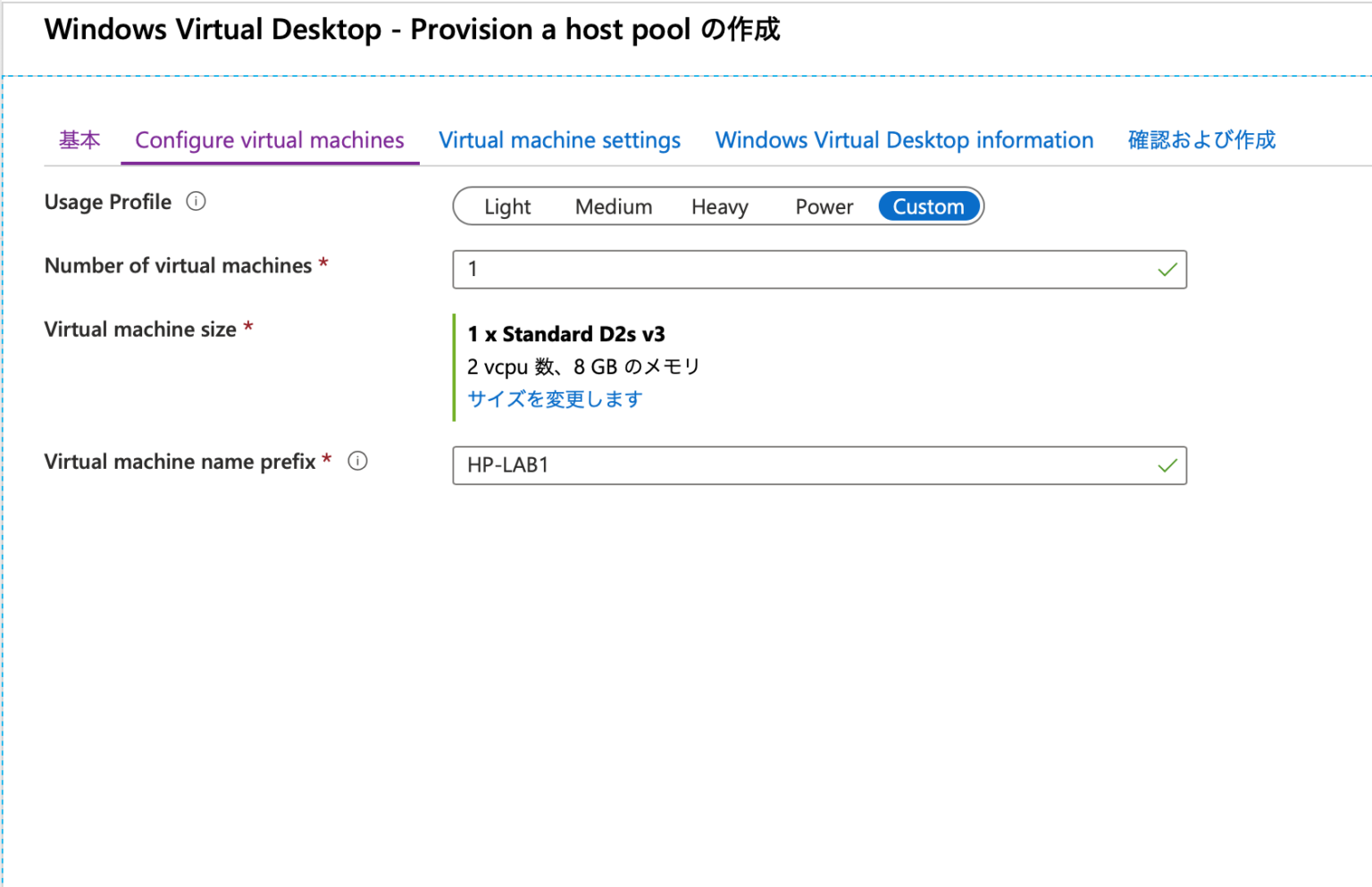Switch usage profile to Power
1372x887 pixels.
[824, 206]
